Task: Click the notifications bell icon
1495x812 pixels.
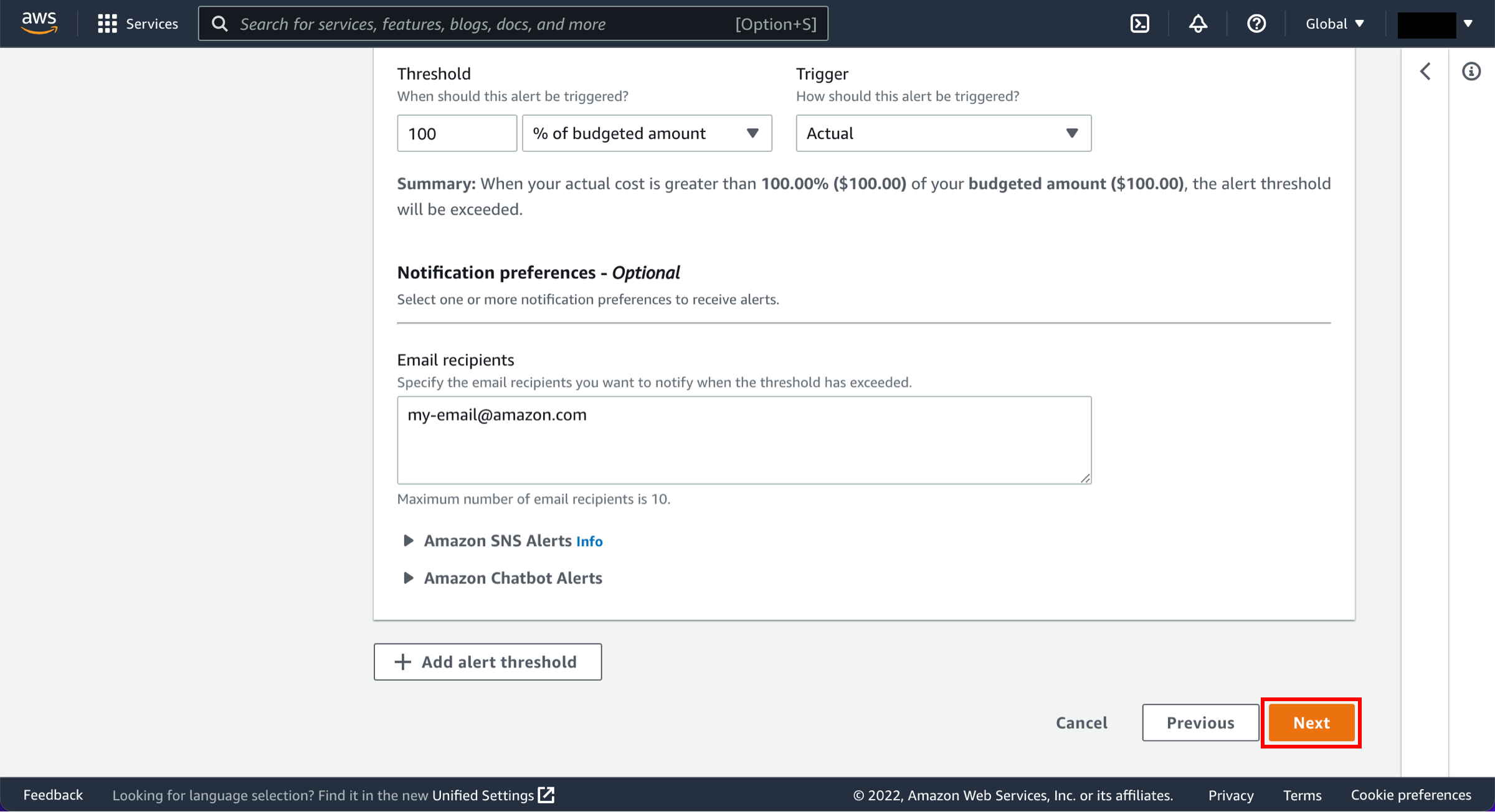Action: coord(1198,24)
